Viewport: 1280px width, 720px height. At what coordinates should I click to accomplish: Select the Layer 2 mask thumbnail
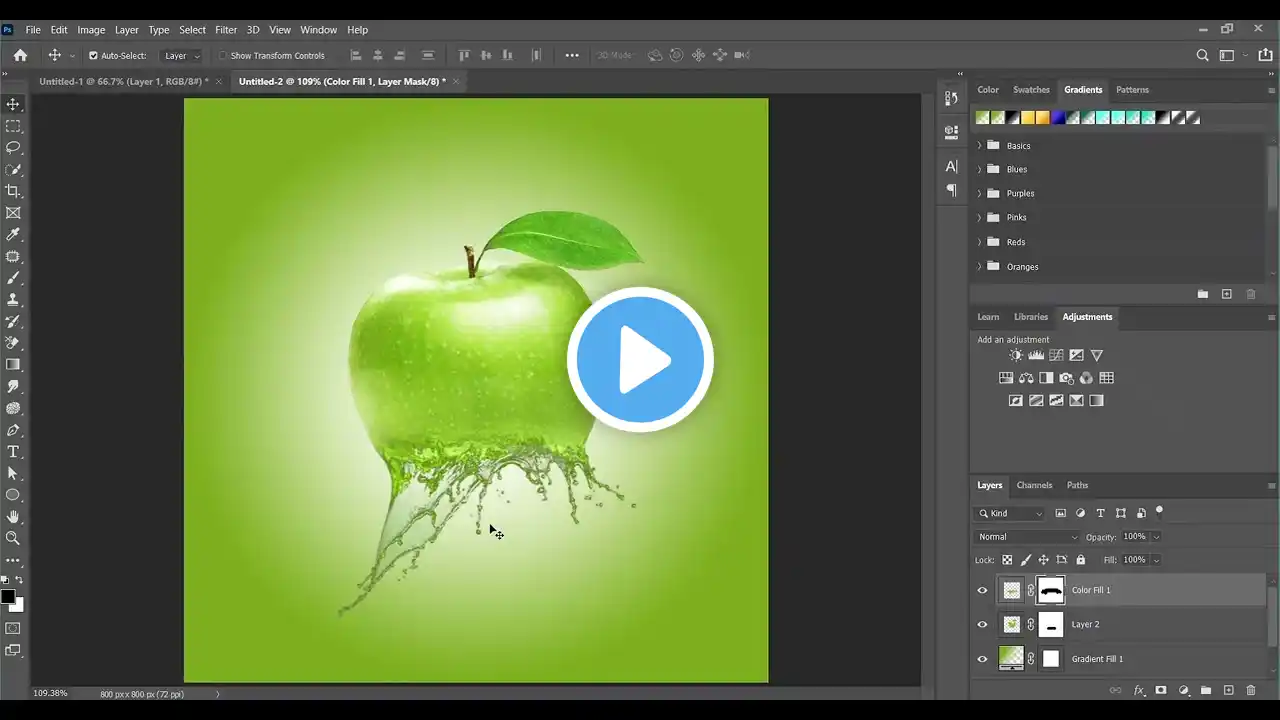pyautogui.click(x=1051, y=625)
